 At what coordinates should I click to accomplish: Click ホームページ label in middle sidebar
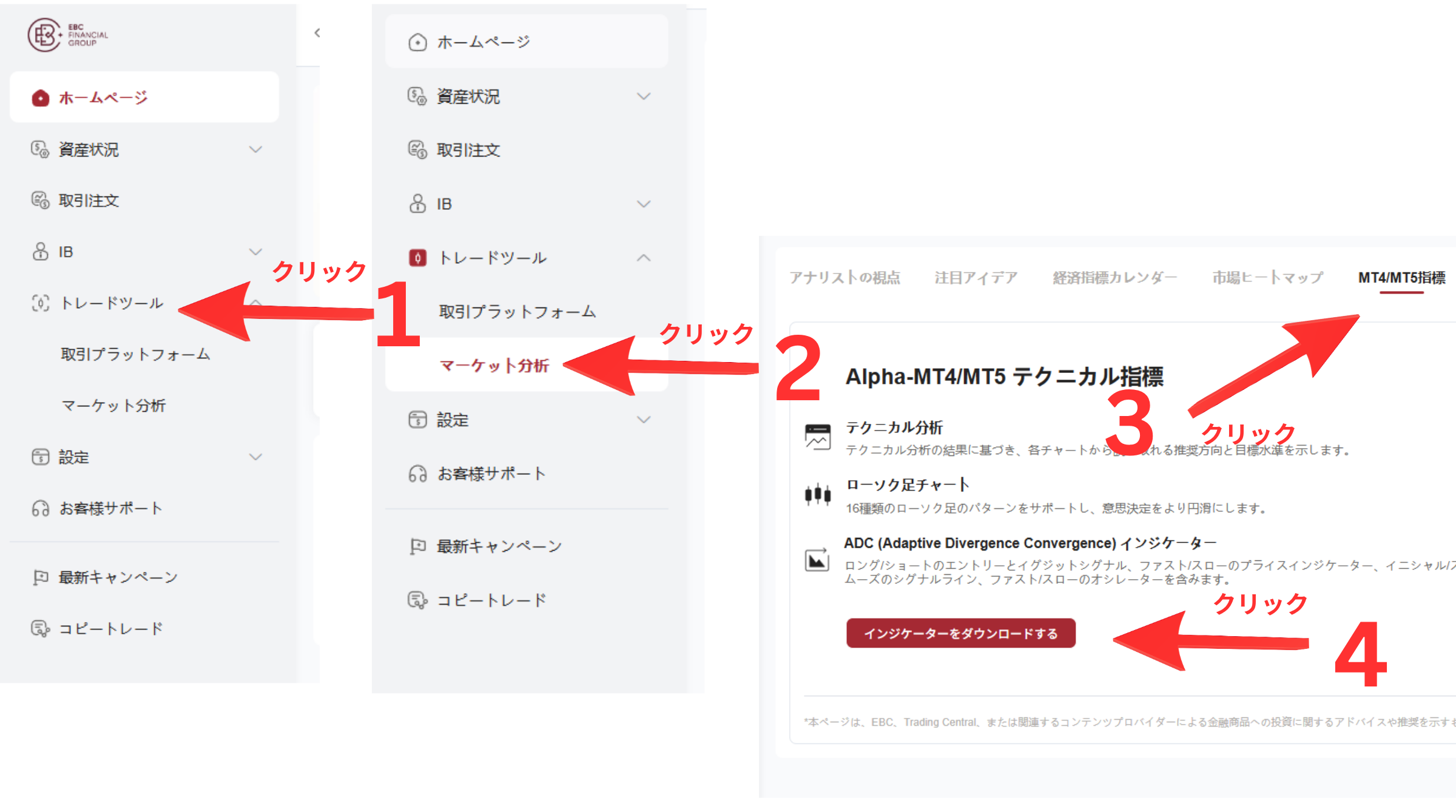coord(484,42)
